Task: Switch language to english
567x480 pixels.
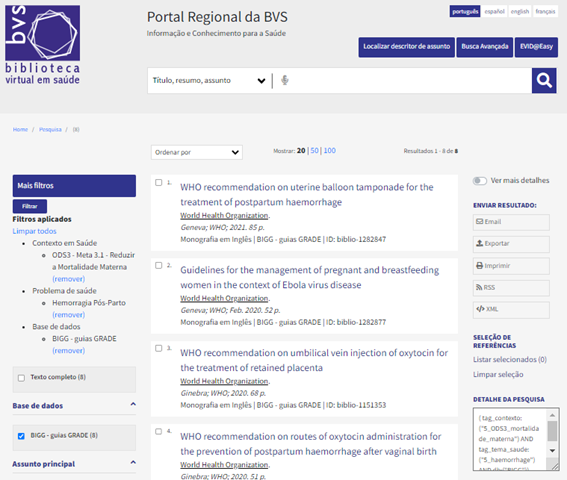Action: 520,11
